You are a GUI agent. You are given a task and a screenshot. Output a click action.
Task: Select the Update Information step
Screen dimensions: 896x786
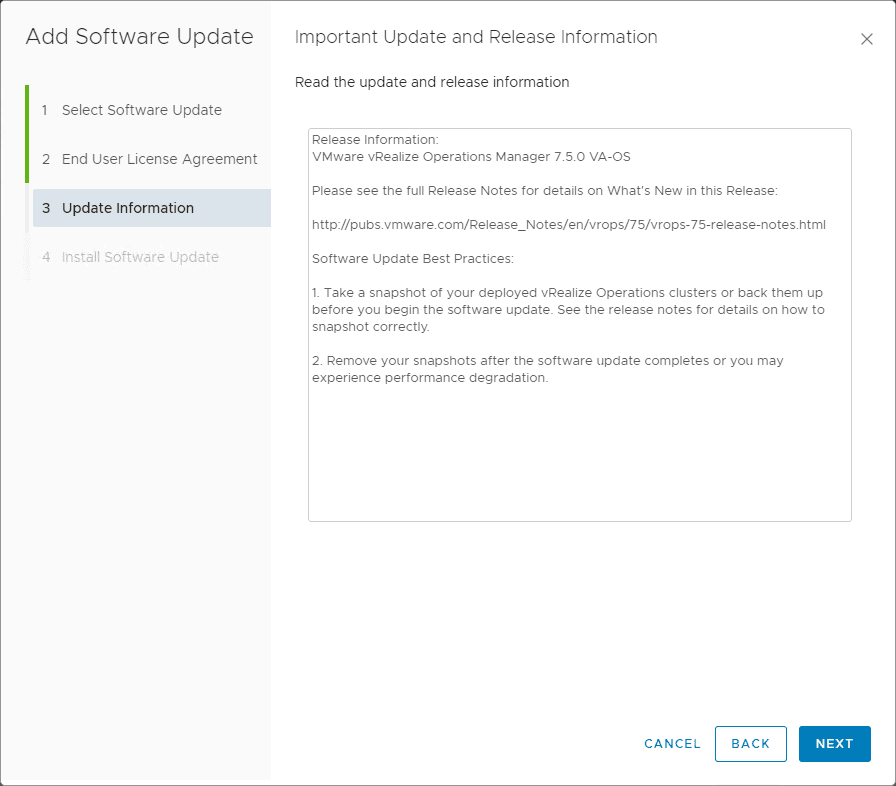[x=128, y=208]
